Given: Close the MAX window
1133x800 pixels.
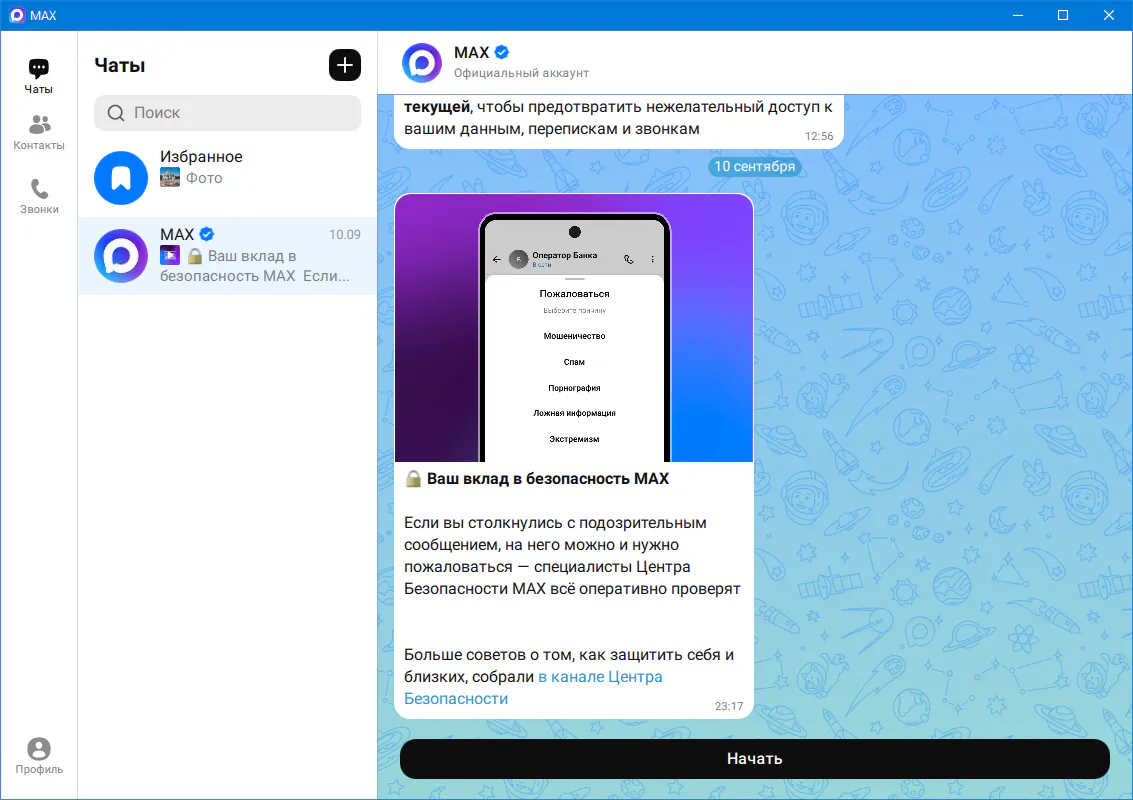Looking at the screenshot, I should [1108, 15].
